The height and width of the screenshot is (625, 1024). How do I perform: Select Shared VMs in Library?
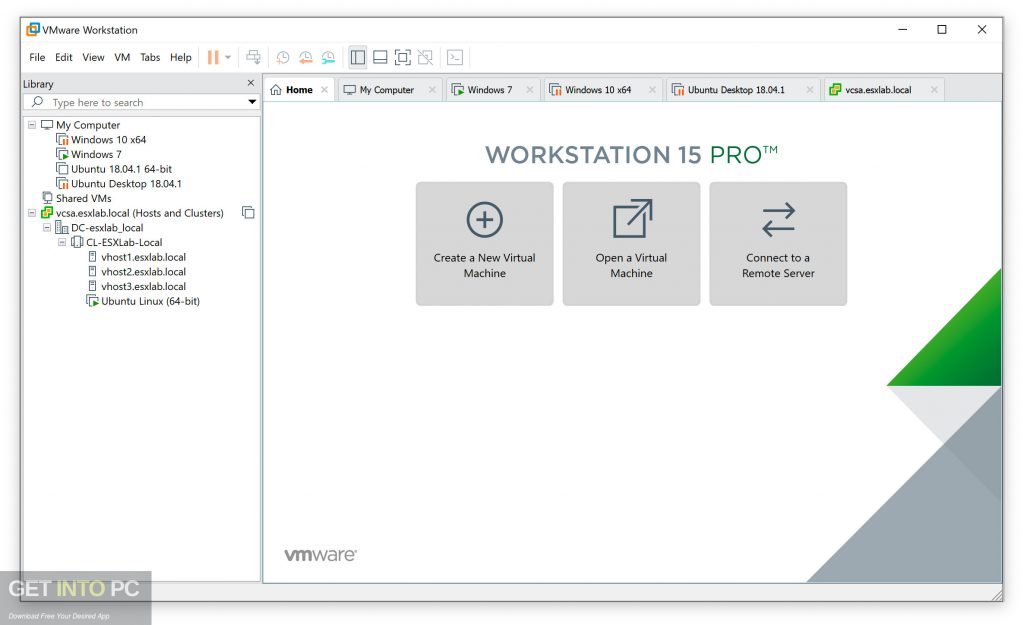[x=84, y=199]
